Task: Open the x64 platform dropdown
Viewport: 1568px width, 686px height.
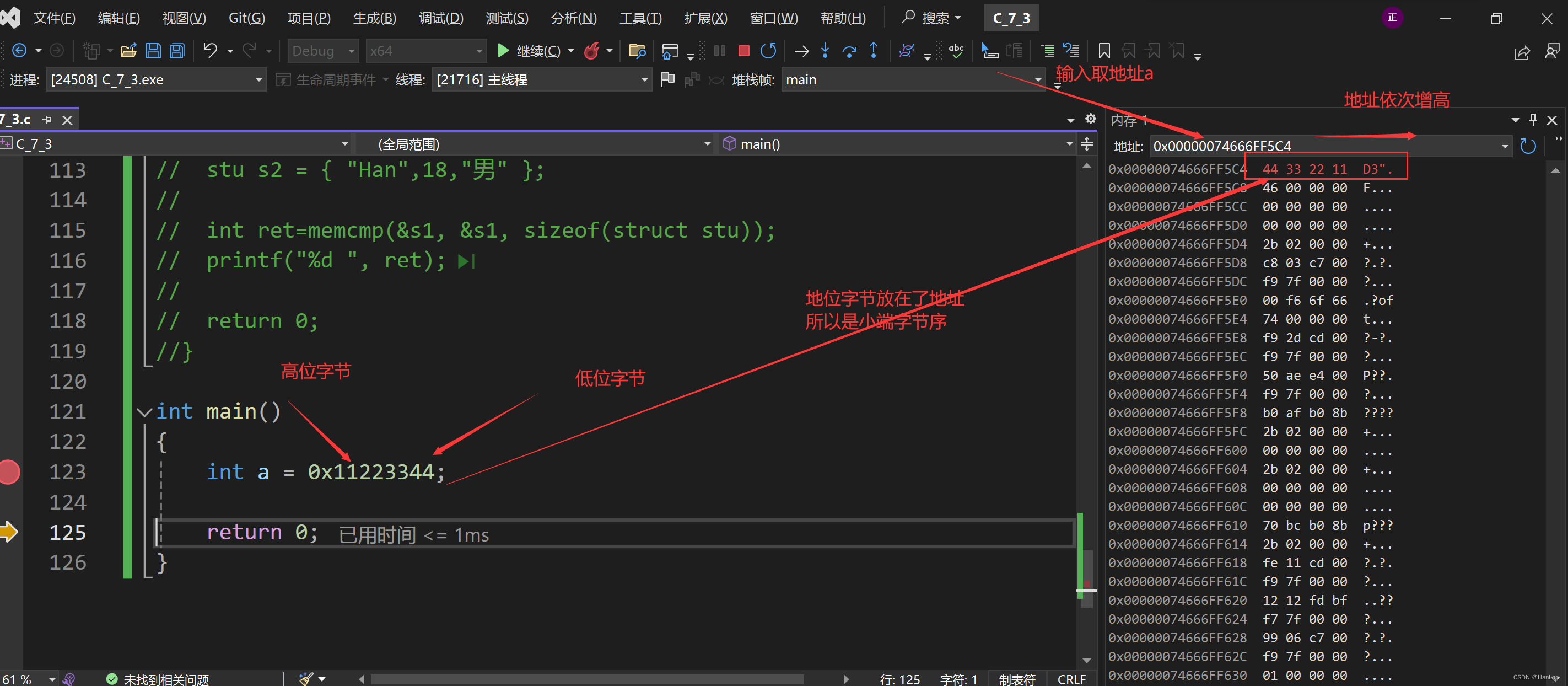Action: coord(425,51)
